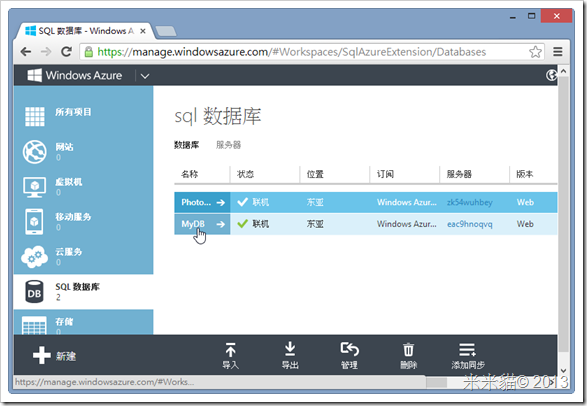Switch to the 服务器 tab
Viewport: 587px width, 406px height.
[x=228, y=145]
